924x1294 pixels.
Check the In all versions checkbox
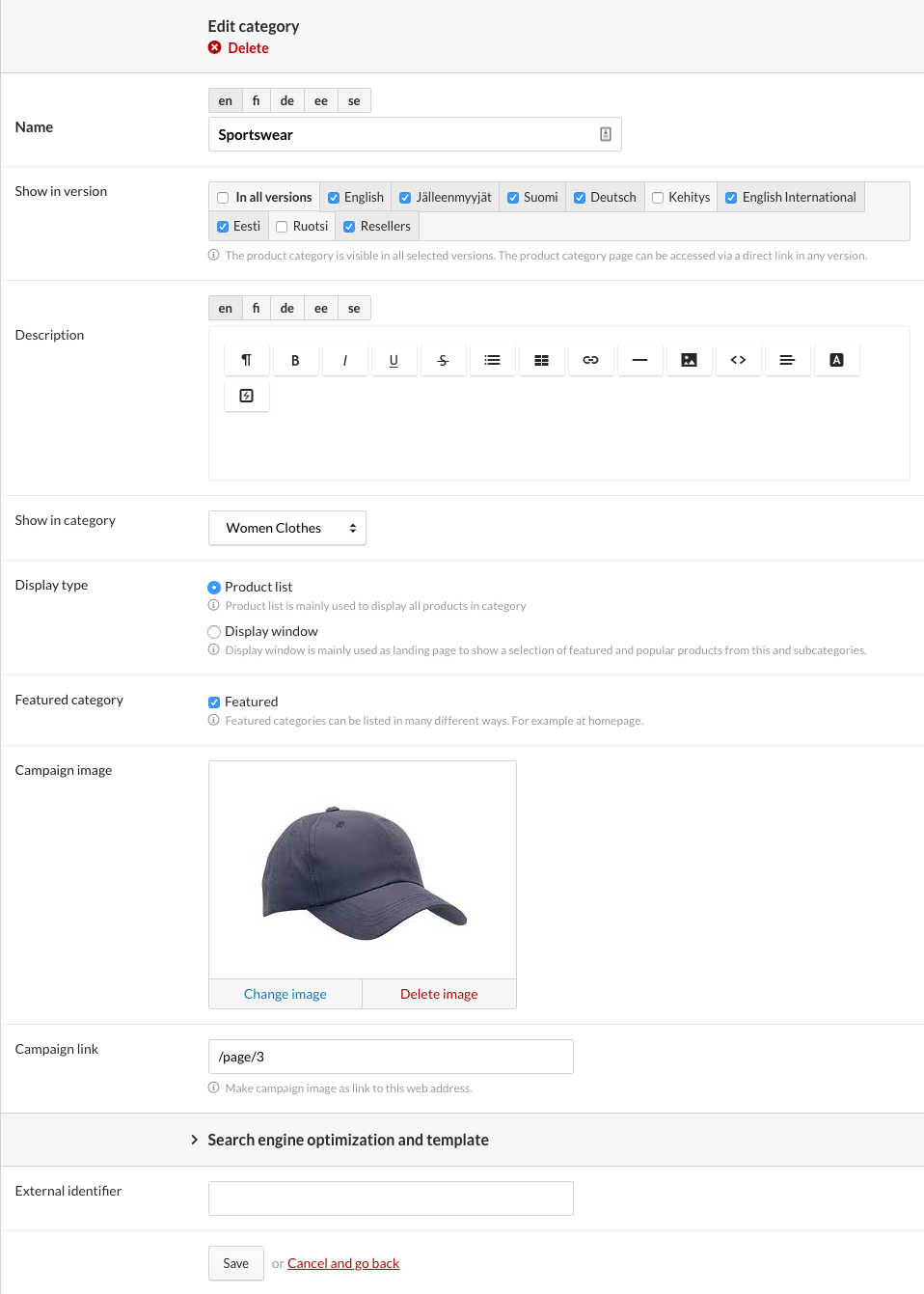(x=223, y=198)
